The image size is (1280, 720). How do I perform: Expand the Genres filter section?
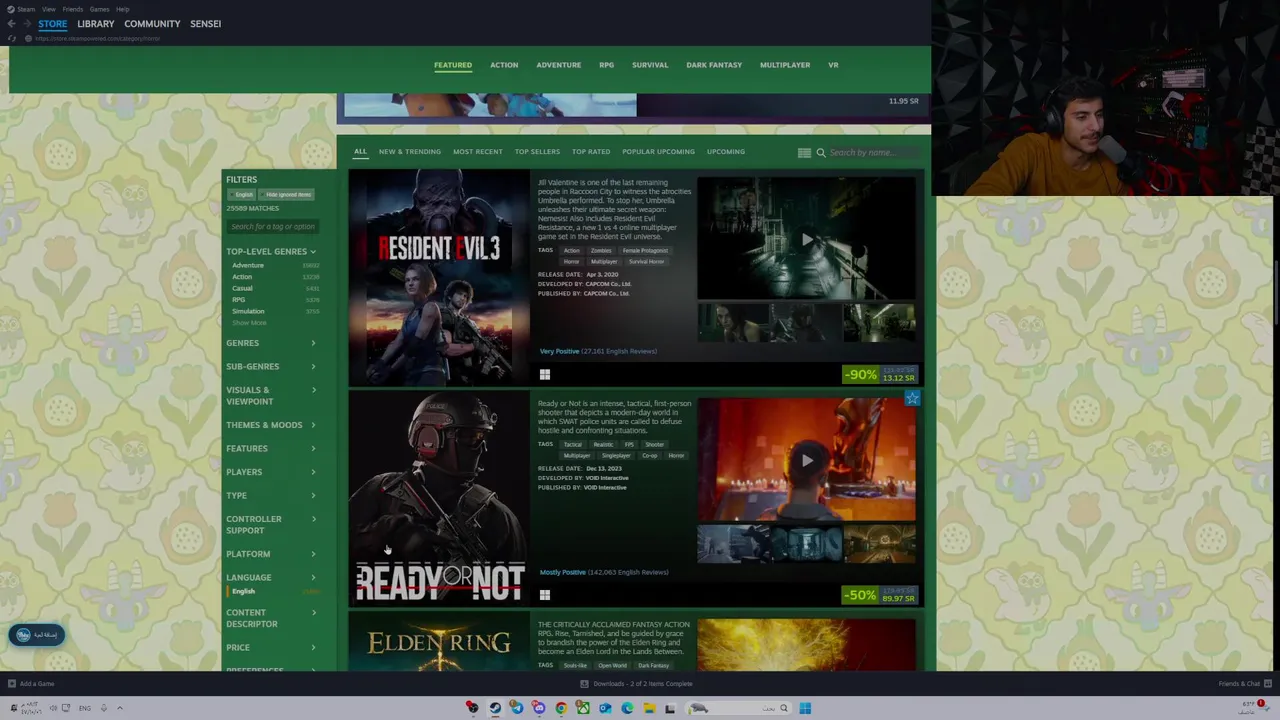click(x=271, y=343)
